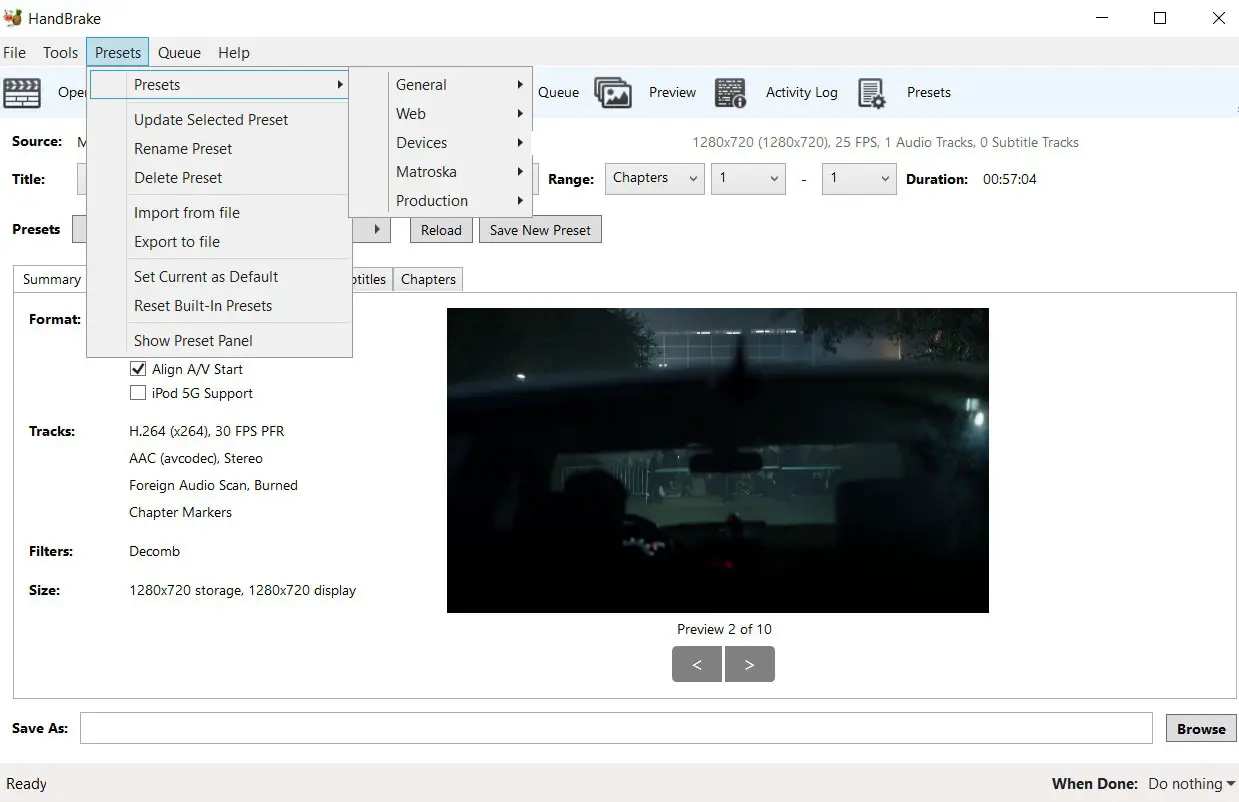
Task: Show the next preview image arrow
Action: [749, 664]
